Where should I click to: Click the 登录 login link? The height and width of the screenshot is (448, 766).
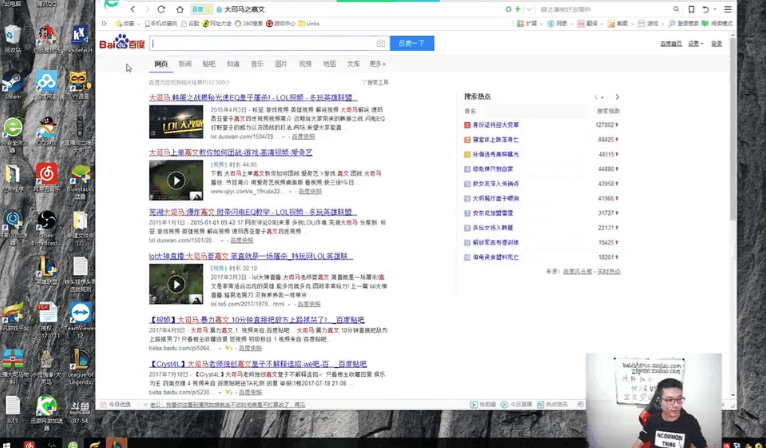(x=716, y=44)
